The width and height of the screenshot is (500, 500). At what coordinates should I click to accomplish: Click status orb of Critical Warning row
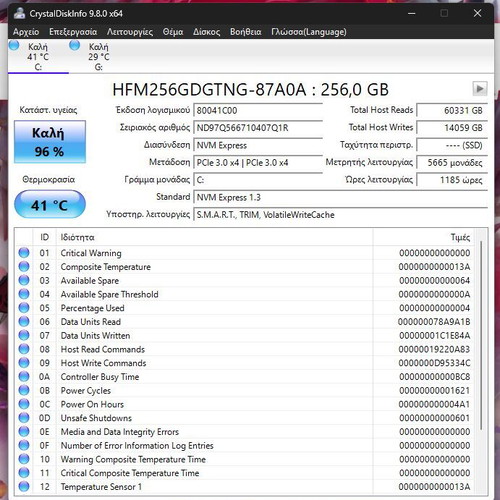[24, 253]
